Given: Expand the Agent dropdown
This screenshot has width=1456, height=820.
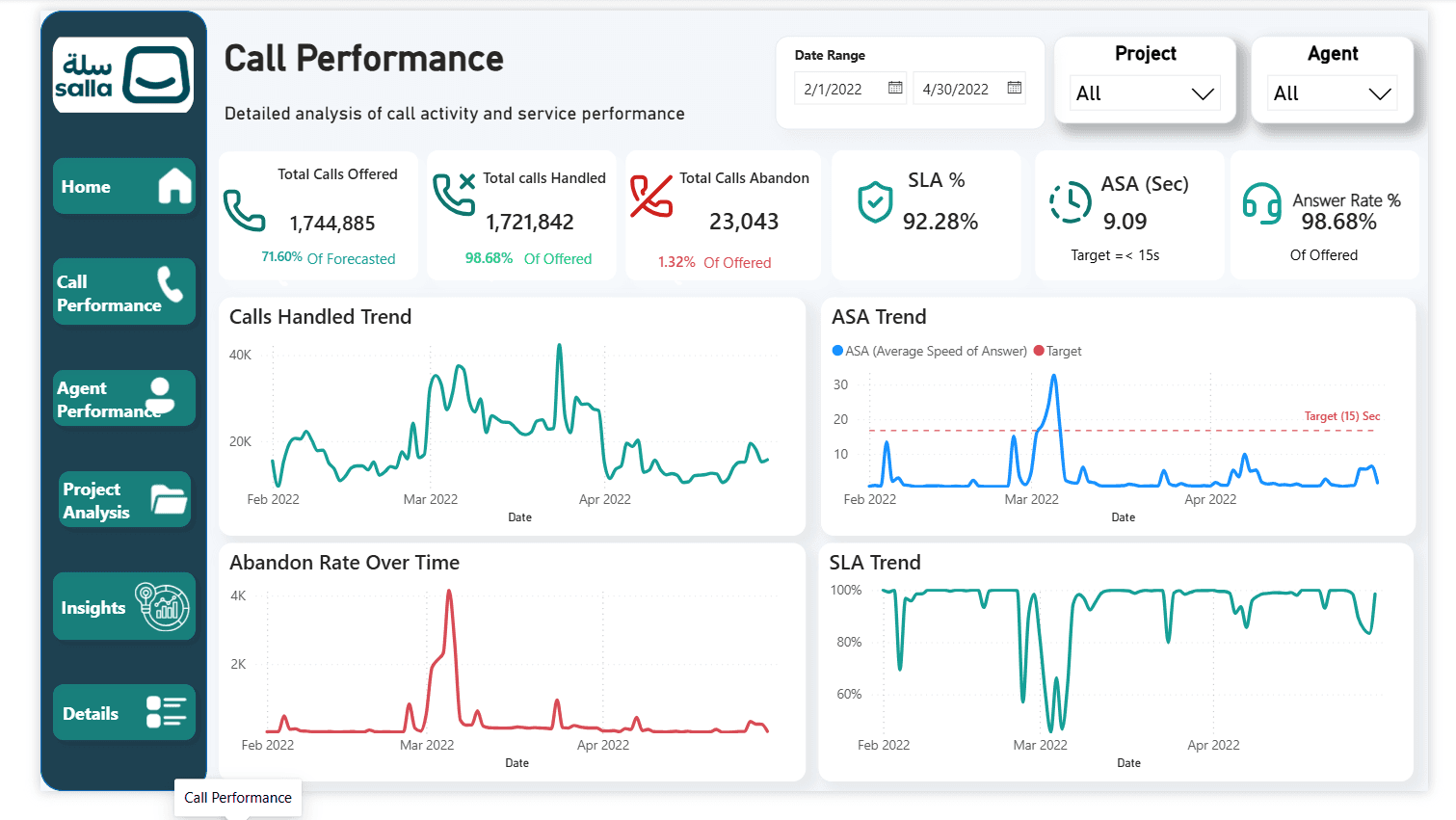Looking at the screenshot, I should [1332, 93].
